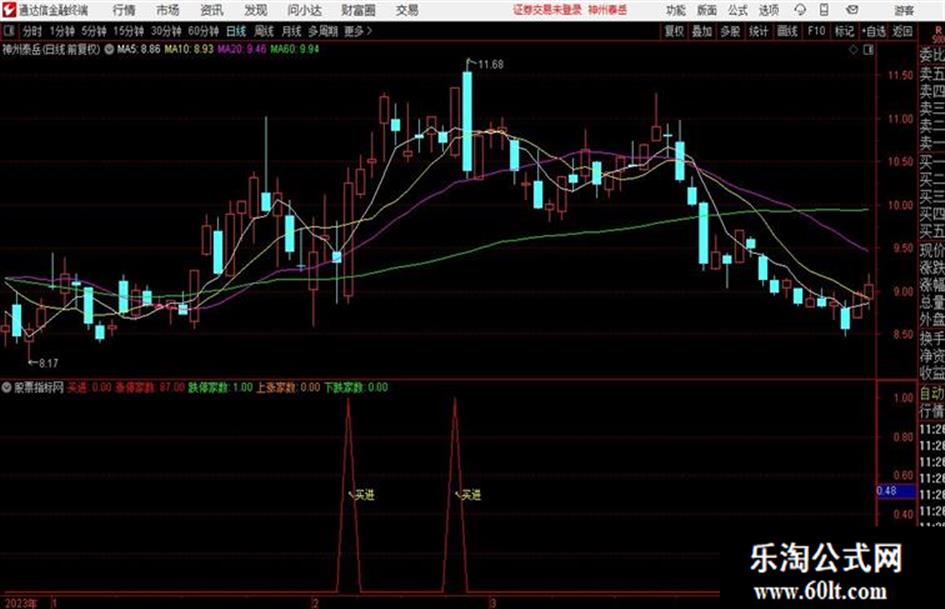The image size is (945, 609).
Task: Open the 资讯 menu
Action: point(212,10)
